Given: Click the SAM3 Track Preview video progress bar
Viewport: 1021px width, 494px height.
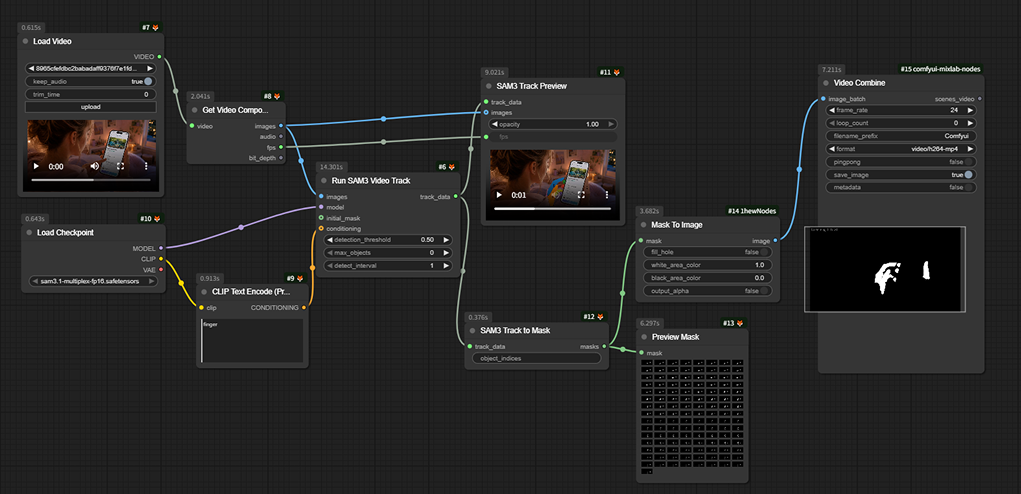Looking at the screenshot, I should pyautogui.click(x=553, y=209).
